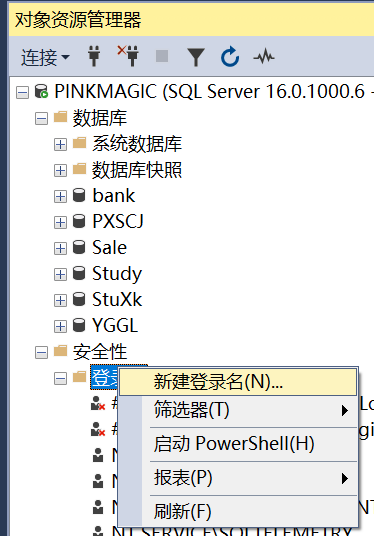Click the StuXk database cylinder icon

click(x=79, y=299)
